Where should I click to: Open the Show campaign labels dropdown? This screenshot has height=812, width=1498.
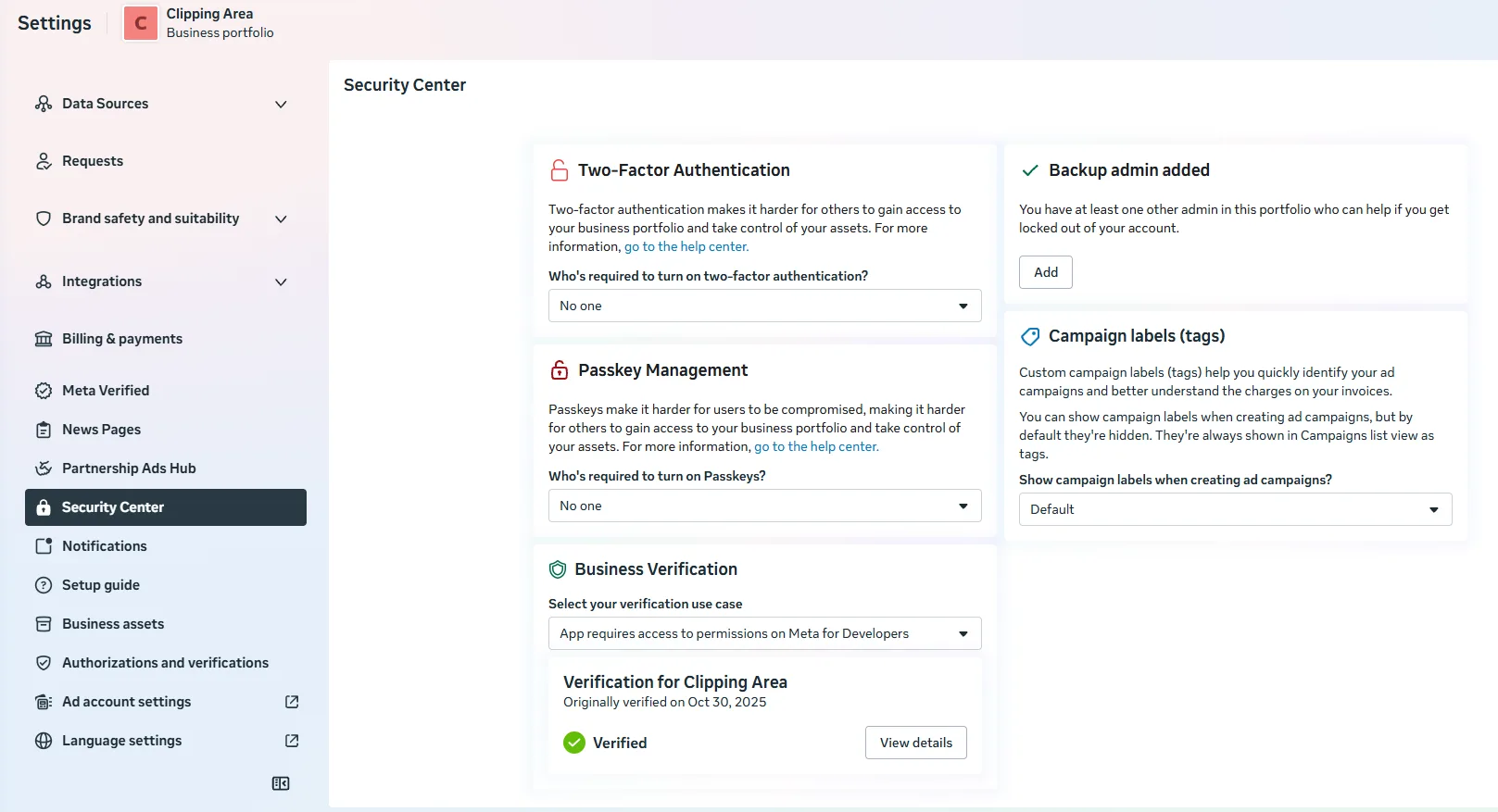tap(1236, 509)
